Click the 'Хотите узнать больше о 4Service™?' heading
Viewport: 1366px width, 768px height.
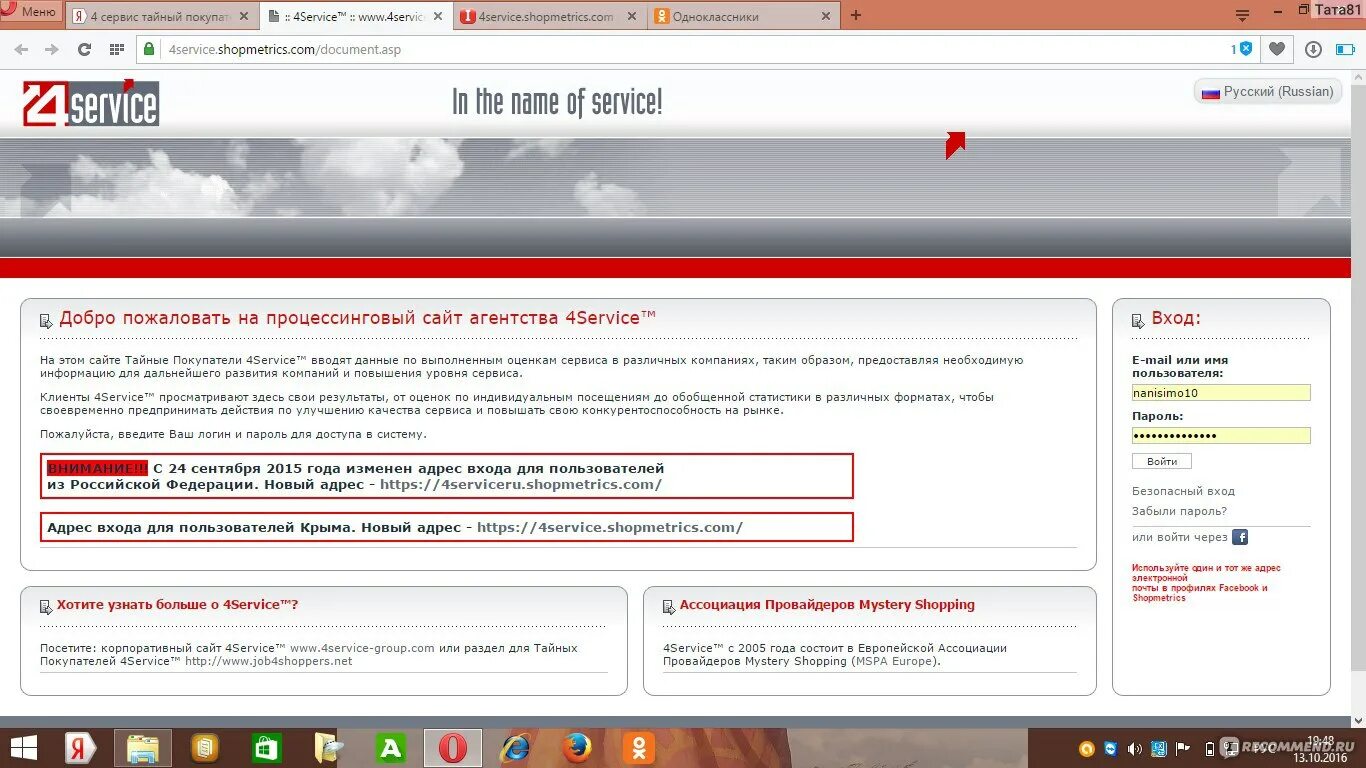(x=177, y=605)
